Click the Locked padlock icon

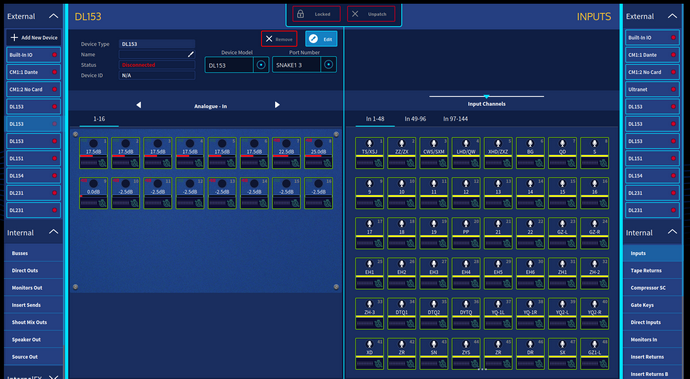pyautogui.click(x=301, y=14)
